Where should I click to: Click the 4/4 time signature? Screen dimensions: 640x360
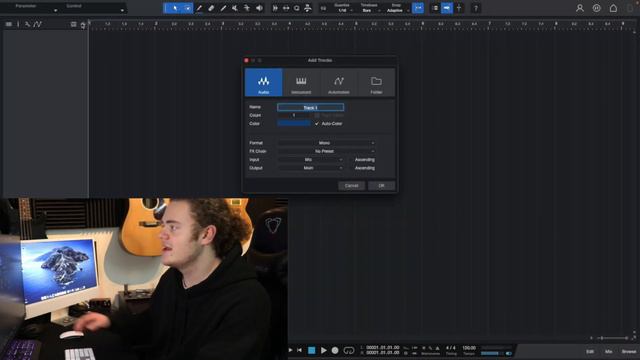coord(451,348)
